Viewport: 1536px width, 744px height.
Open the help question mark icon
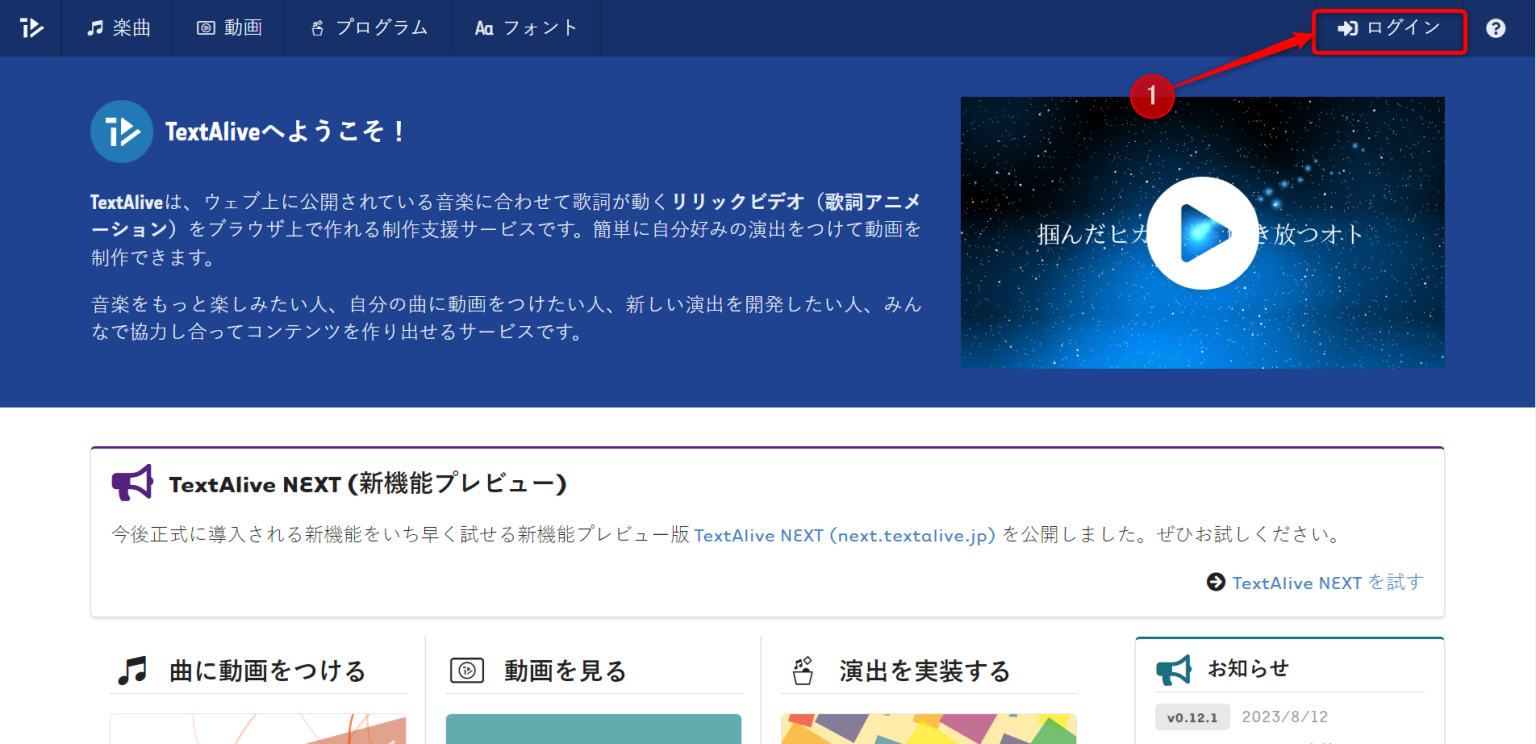click(x=1496, y=28)
